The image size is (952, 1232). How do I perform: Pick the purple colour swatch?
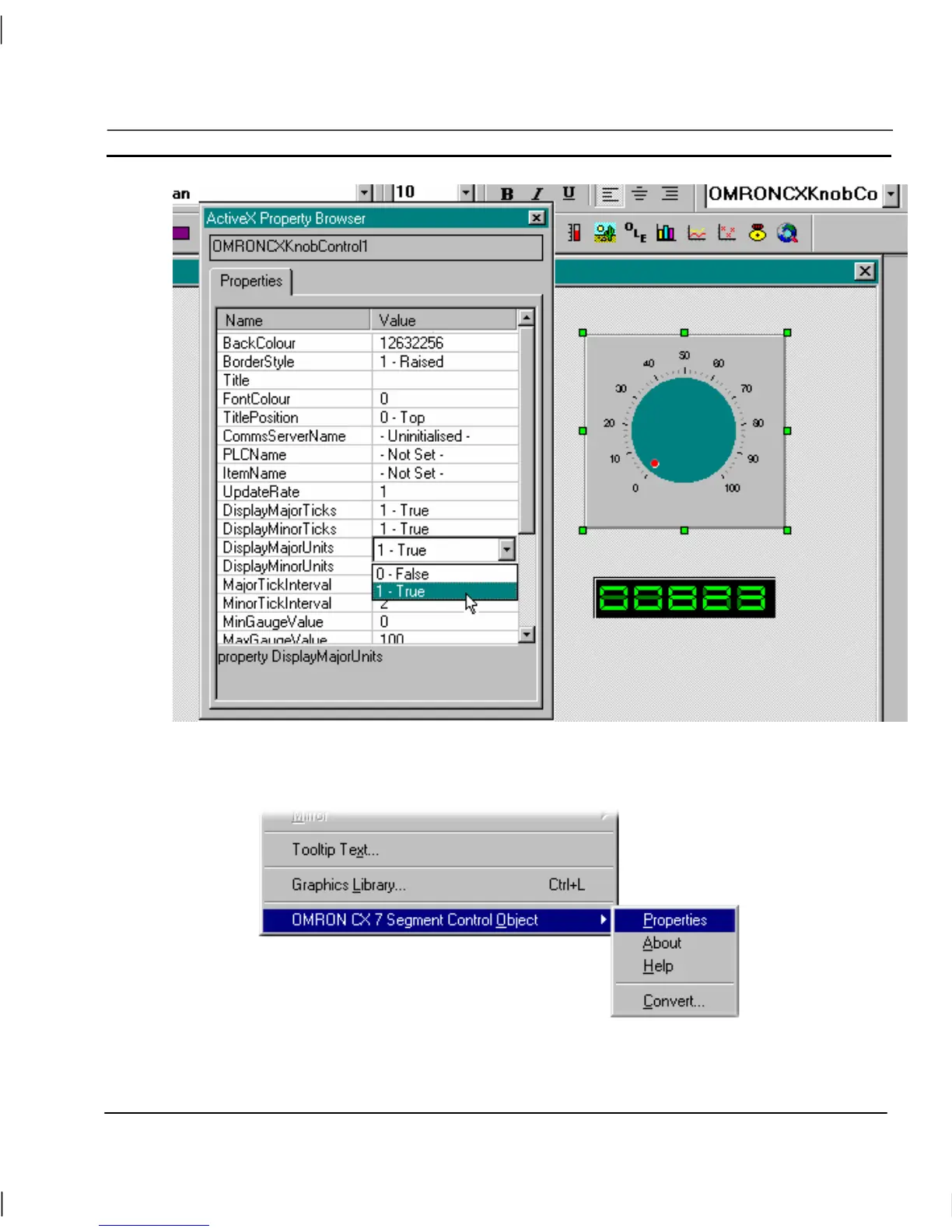point(181,233)
